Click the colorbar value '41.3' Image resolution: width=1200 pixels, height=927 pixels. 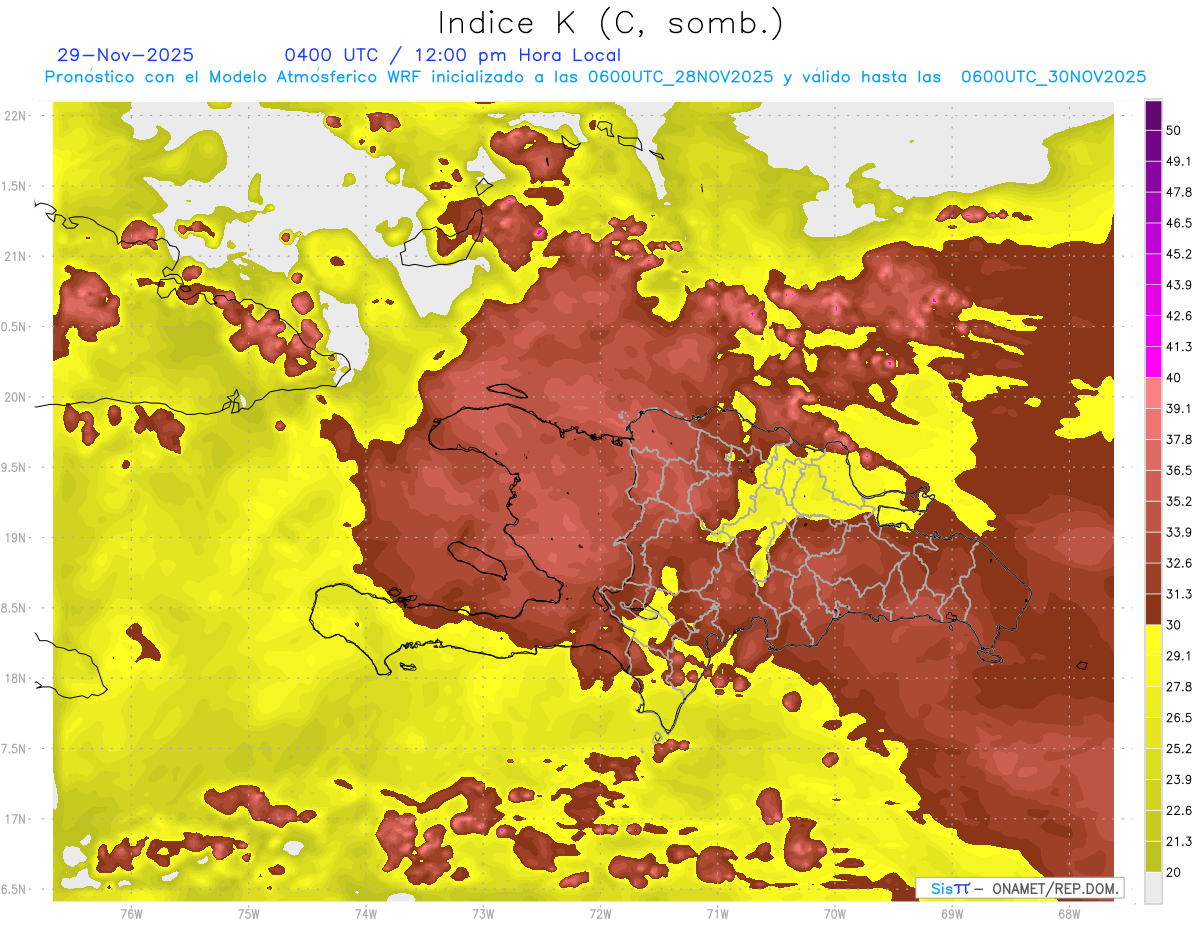click(1179, 347)
